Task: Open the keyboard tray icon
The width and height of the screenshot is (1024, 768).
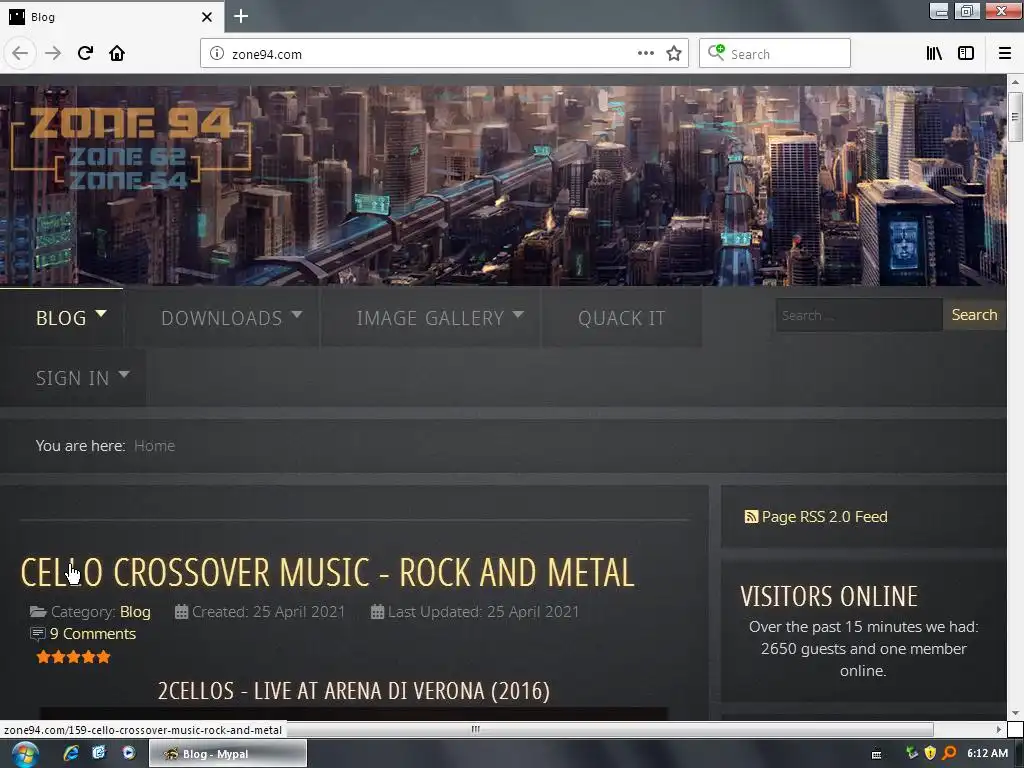Action: tap(876, 754)
